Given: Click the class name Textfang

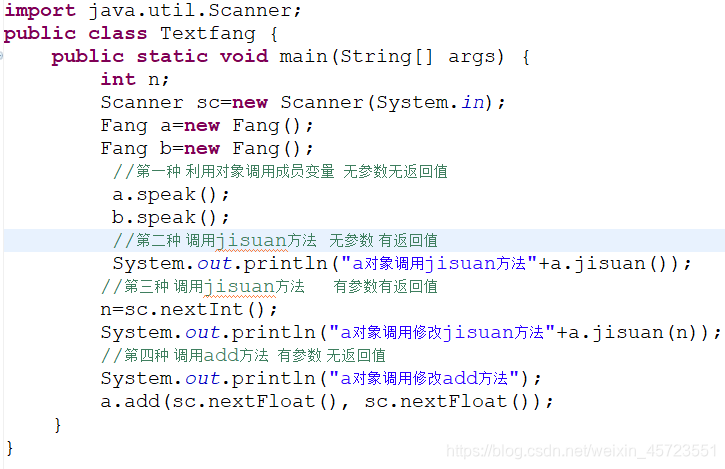Looking at the screenshot, I should click(208, 33).
